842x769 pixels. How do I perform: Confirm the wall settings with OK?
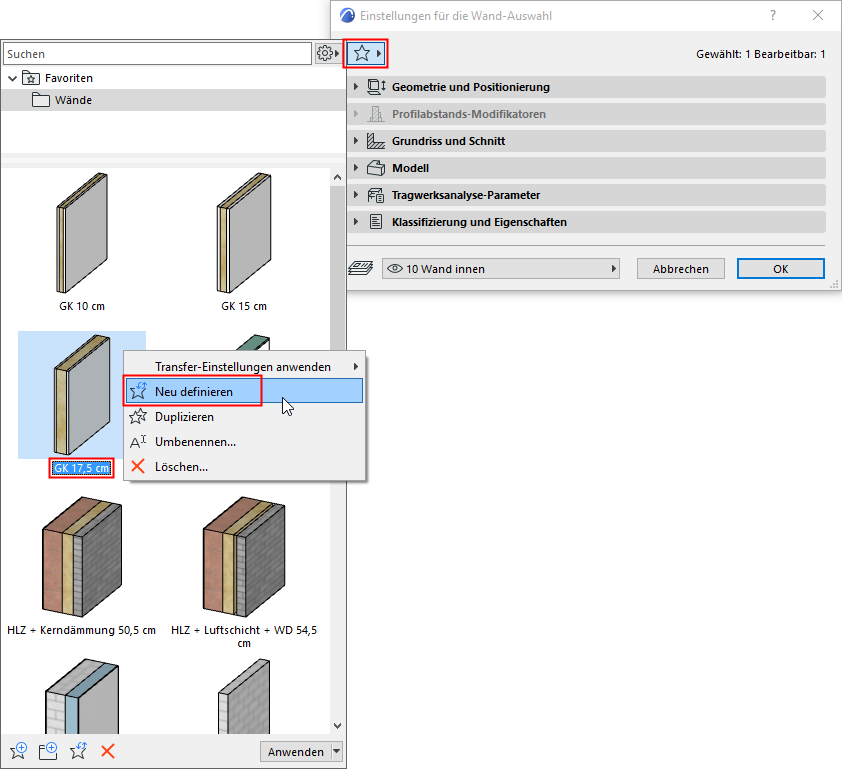coord(780,268)
